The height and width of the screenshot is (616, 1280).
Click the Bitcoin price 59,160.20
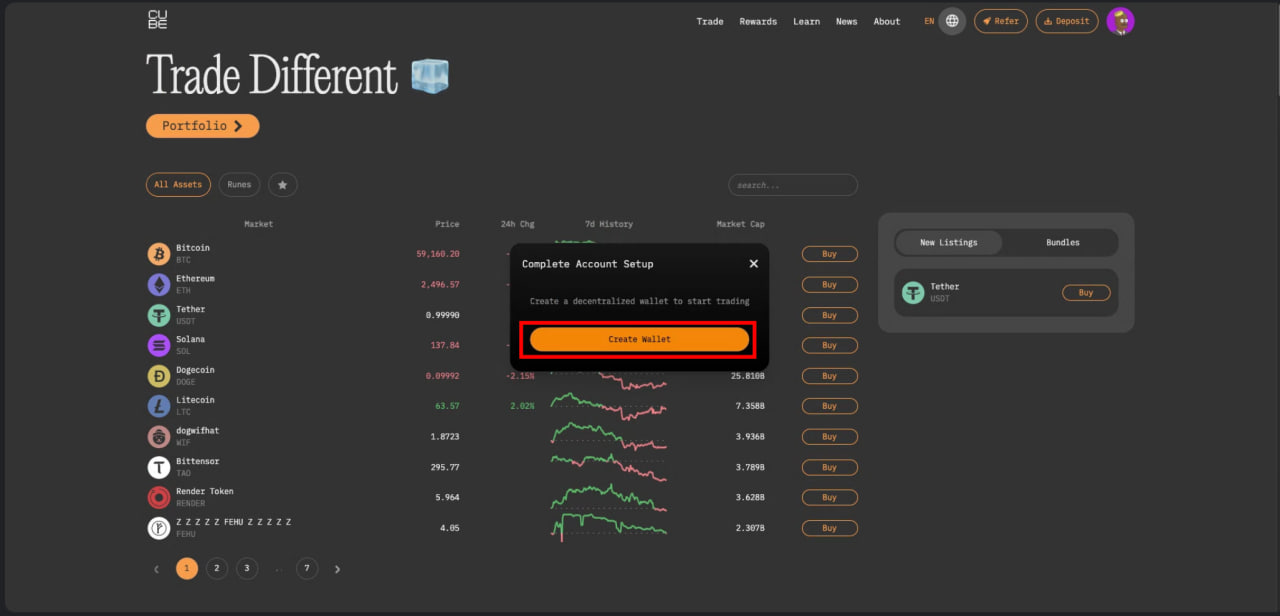pos(438,254)
